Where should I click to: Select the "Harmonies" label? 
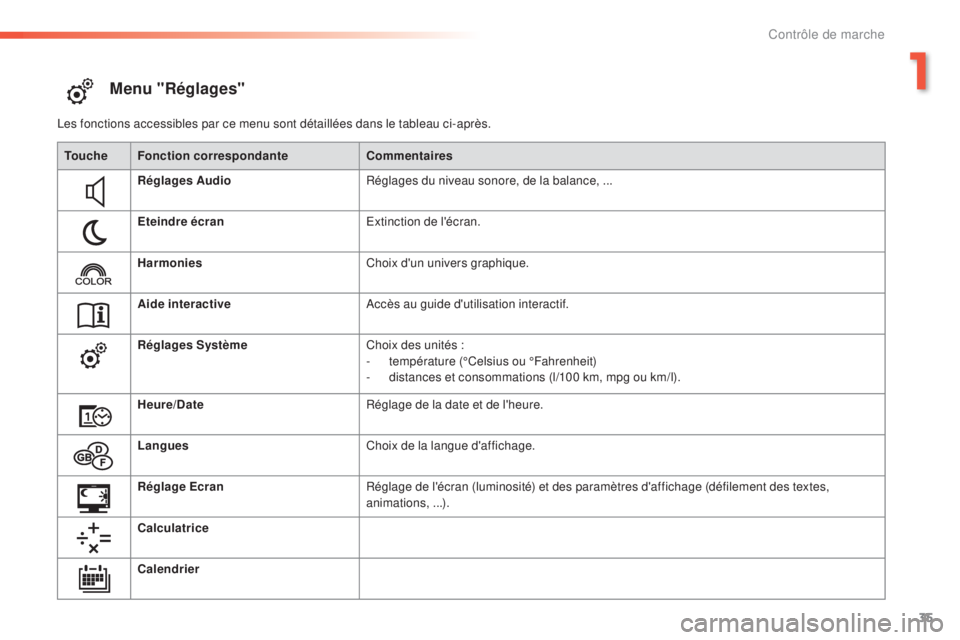point(170,263)
